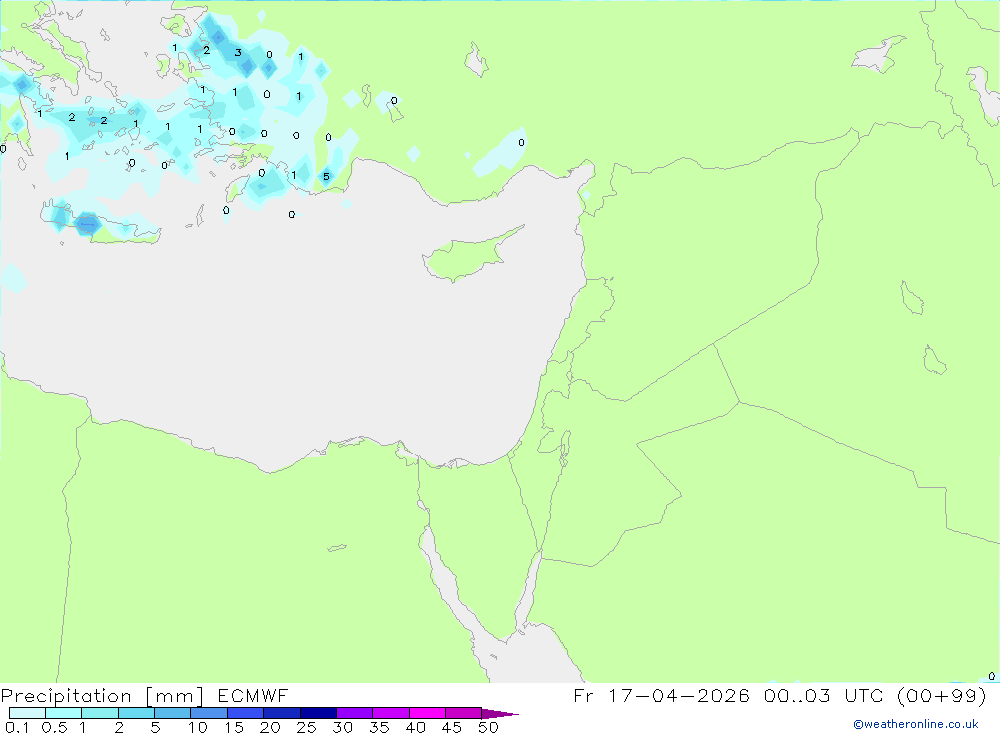Click the legend label '0.5'
The height and width of the screenshot is (733, 1000).
[54, 727]
